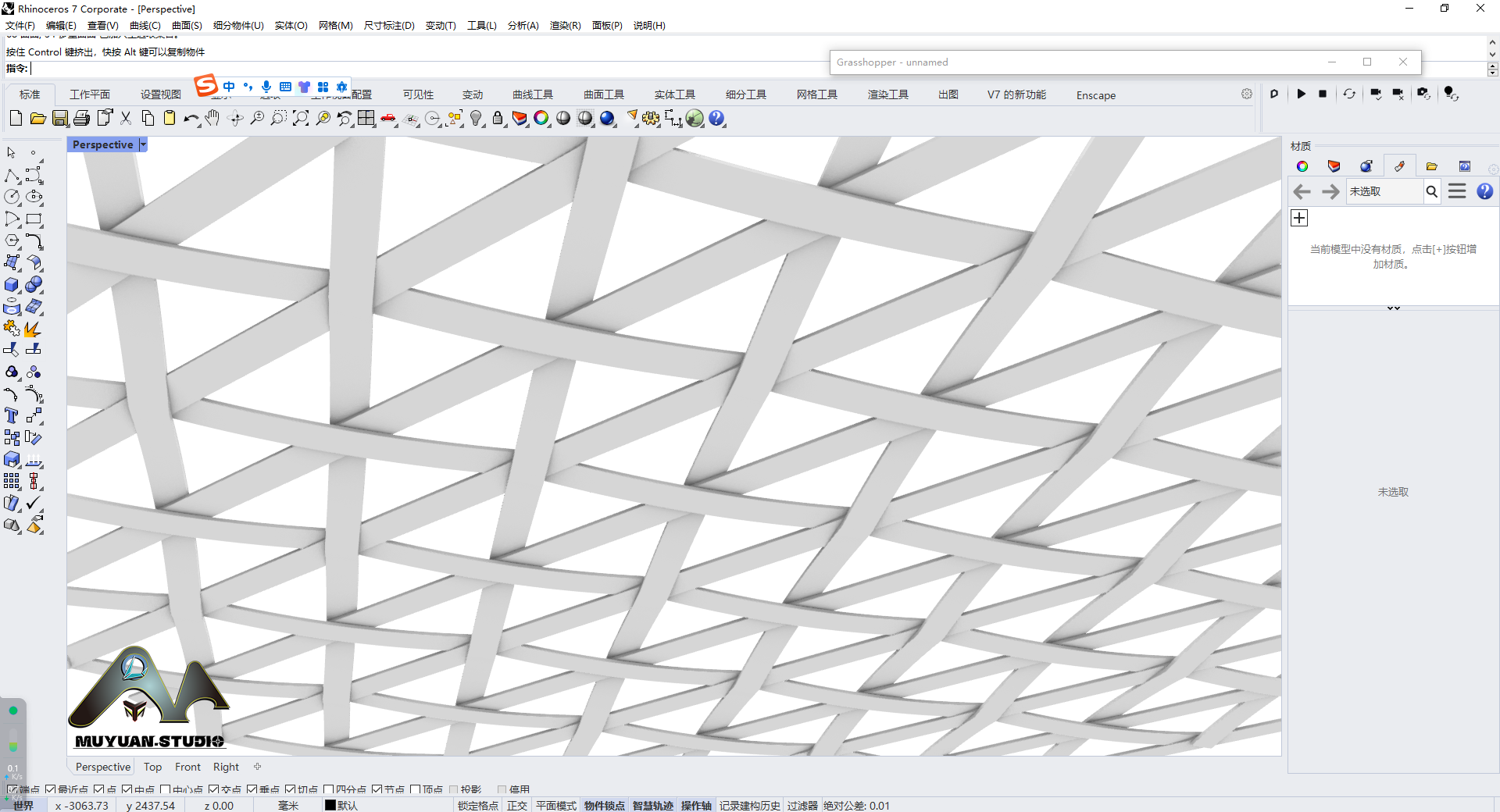This screenshot has height=812, width=1500.
Task: Paste from the clipboard icon
Action: [170, 118]
